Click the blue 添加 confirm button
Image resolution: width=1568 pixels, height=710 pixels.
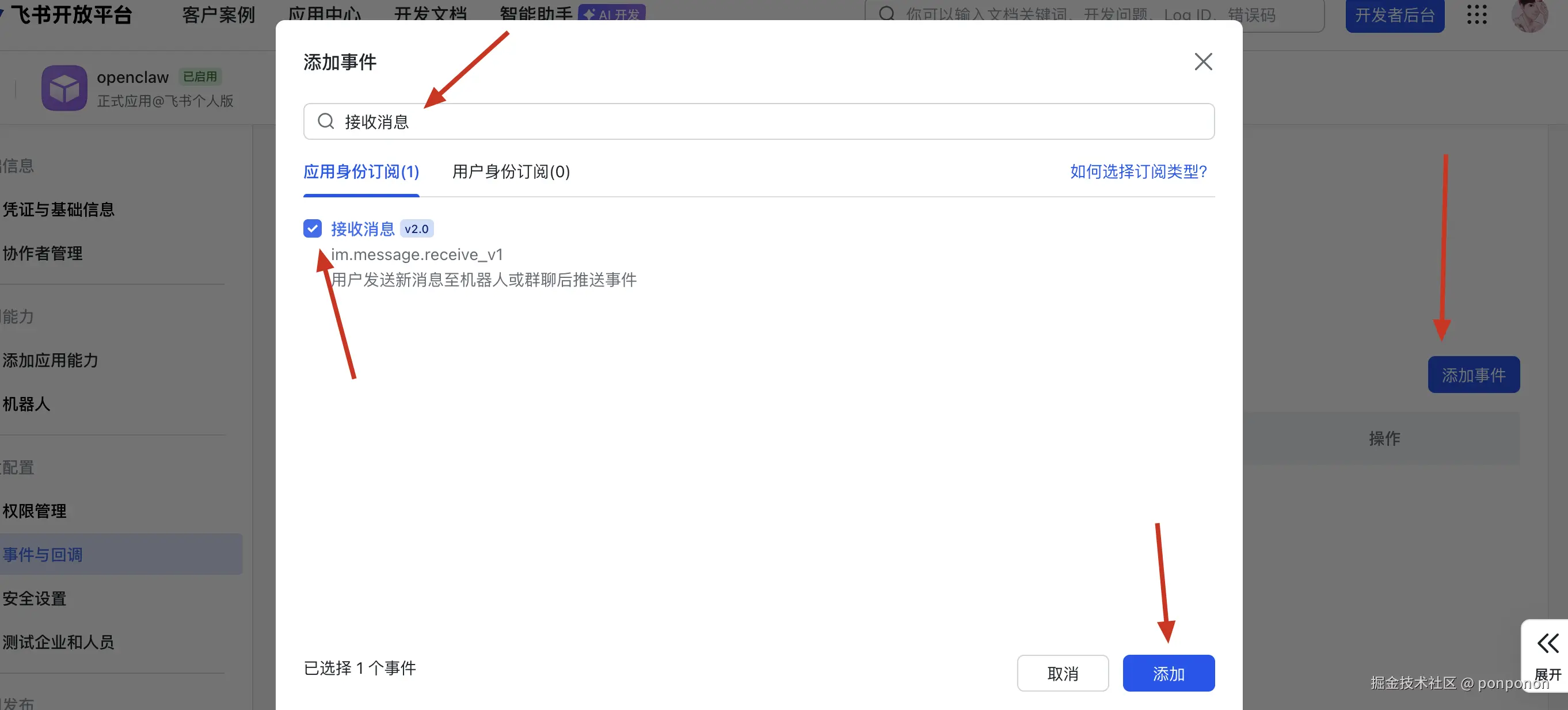pyautogui.click(x=1168, y=673)
